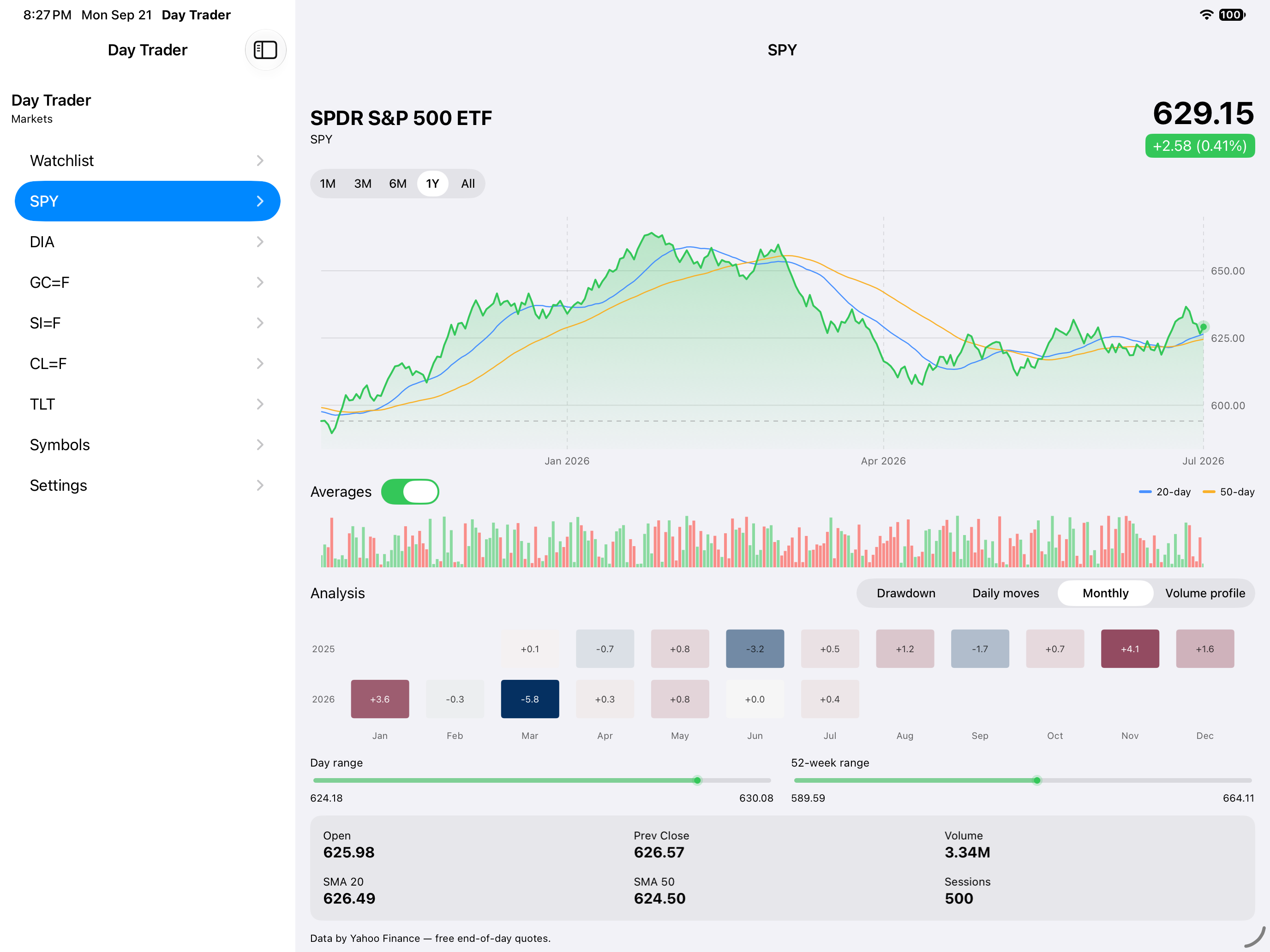The height and width of the screenshot is (952, 1270).
Task: Select the All chart range
Action: pyautogui.click(x=468, y=184)
